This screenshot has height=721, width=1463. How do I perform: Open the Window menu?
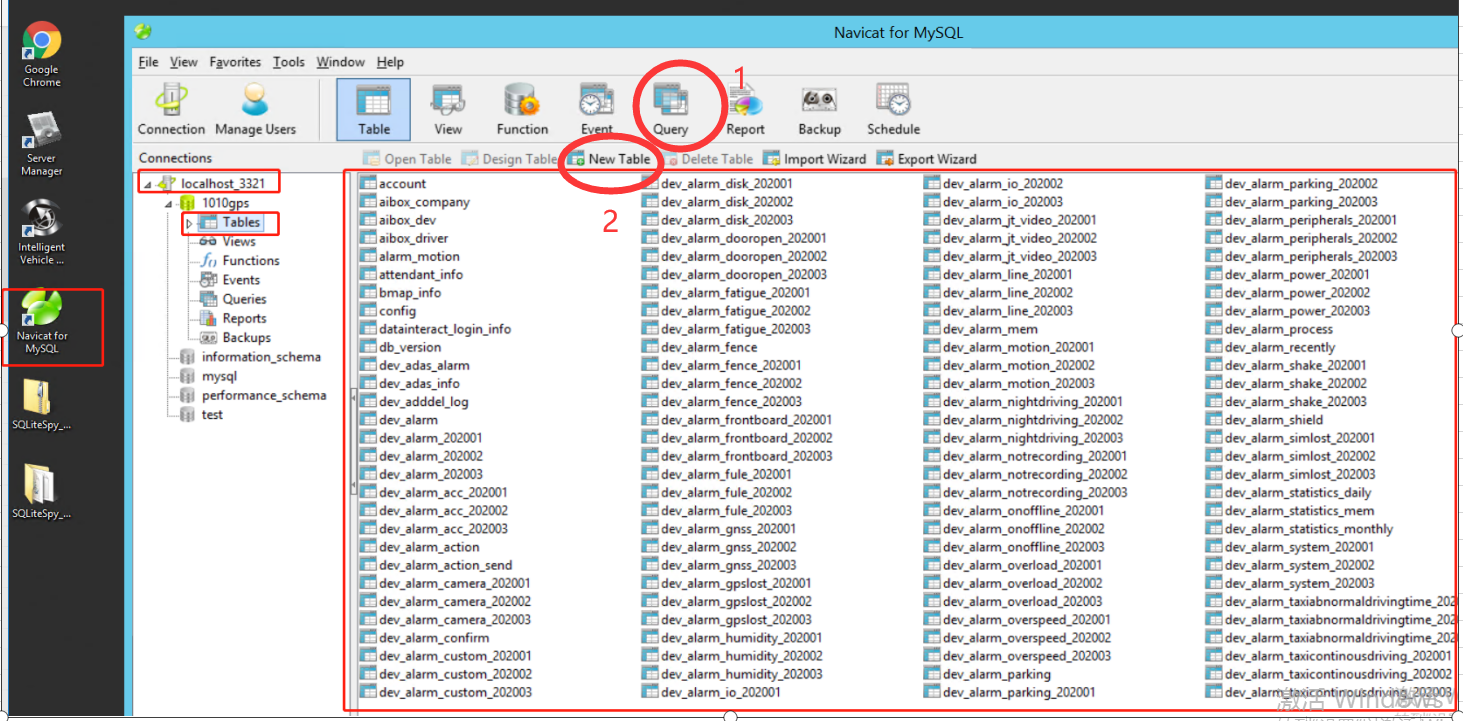point(340,62)
